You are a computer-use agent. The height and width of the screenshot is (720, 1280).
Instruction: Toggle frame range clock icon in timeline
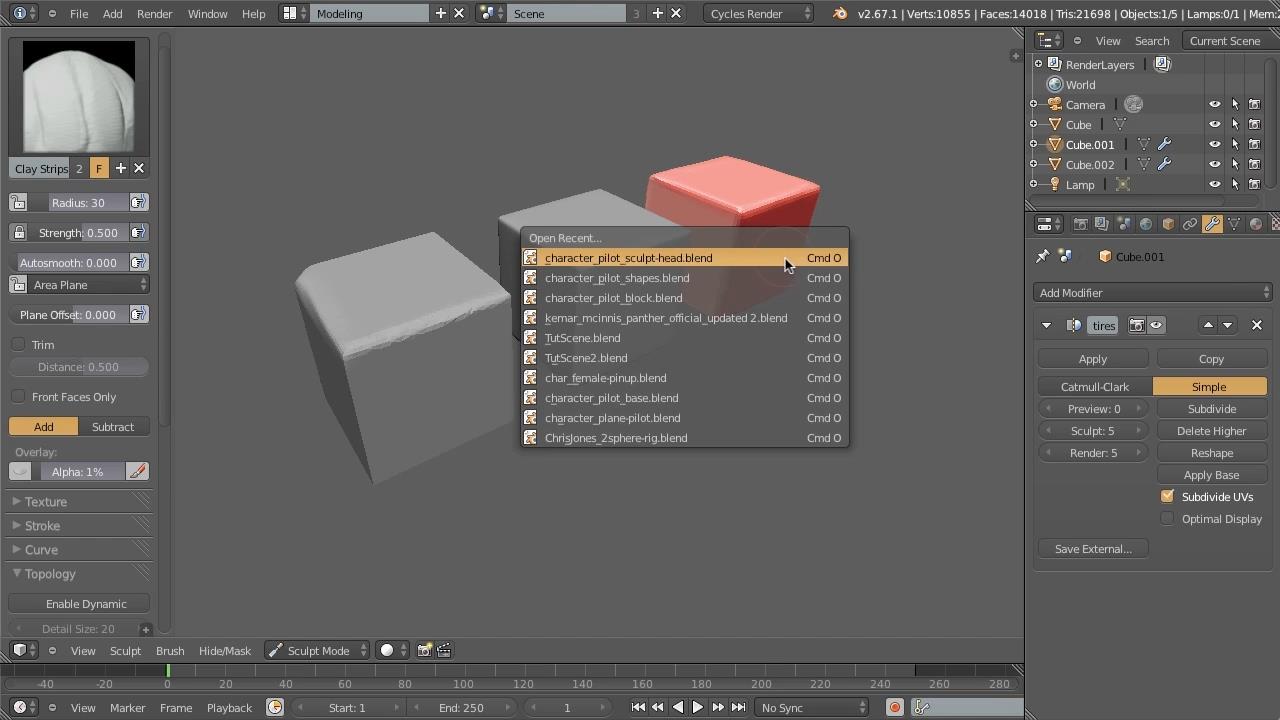coord(275,708)
